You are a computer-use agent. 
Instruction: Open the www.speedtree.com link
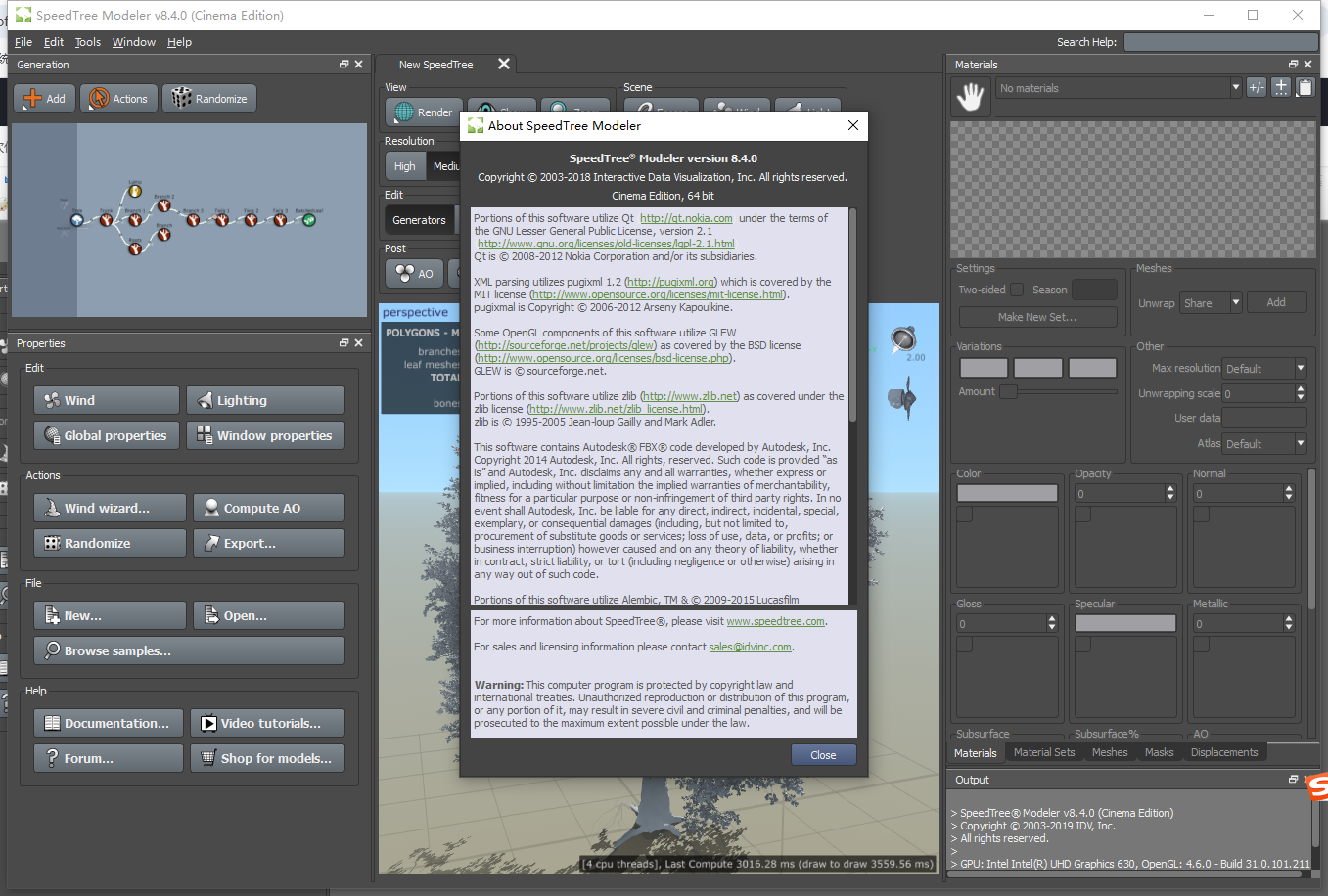[x=775, y=621]
